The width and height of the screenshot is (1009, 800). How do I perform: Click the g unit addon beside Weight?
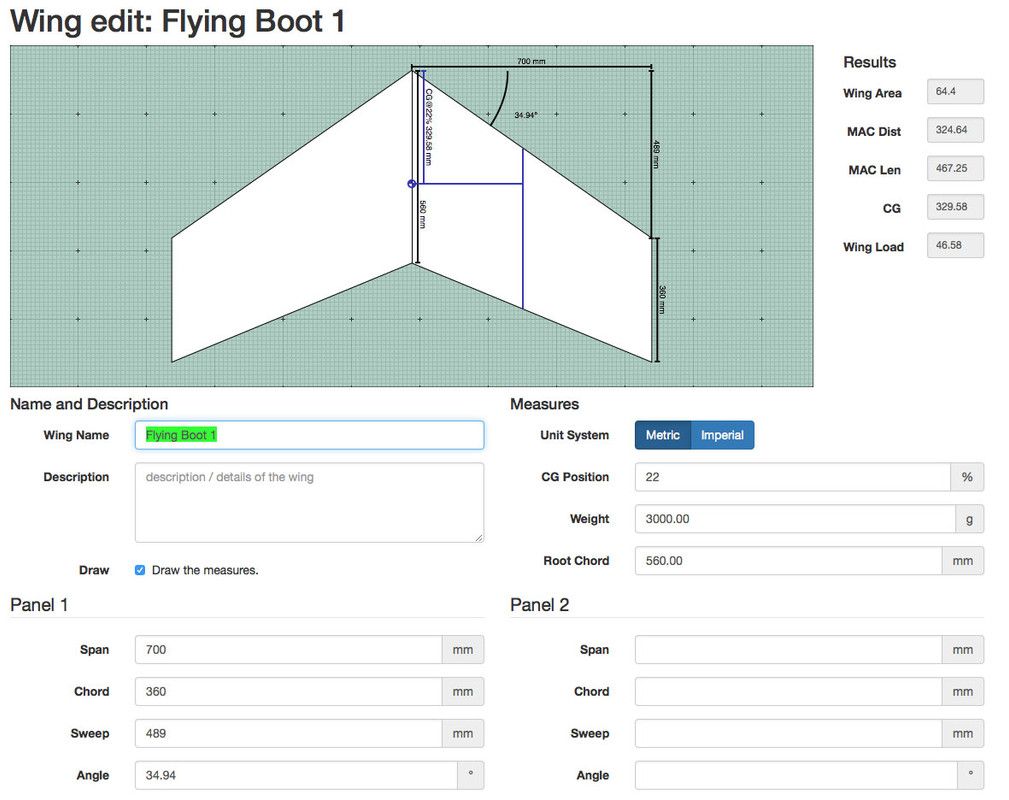(x=970, y=519)
